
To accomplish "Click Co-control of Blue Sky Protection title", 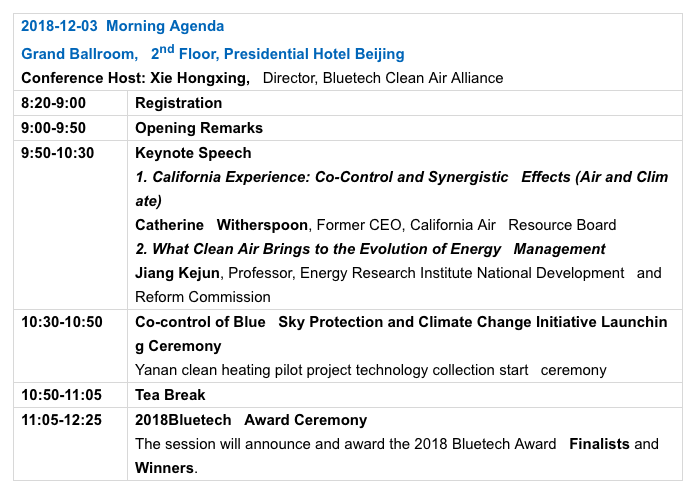I will click(x=401, y=334).
